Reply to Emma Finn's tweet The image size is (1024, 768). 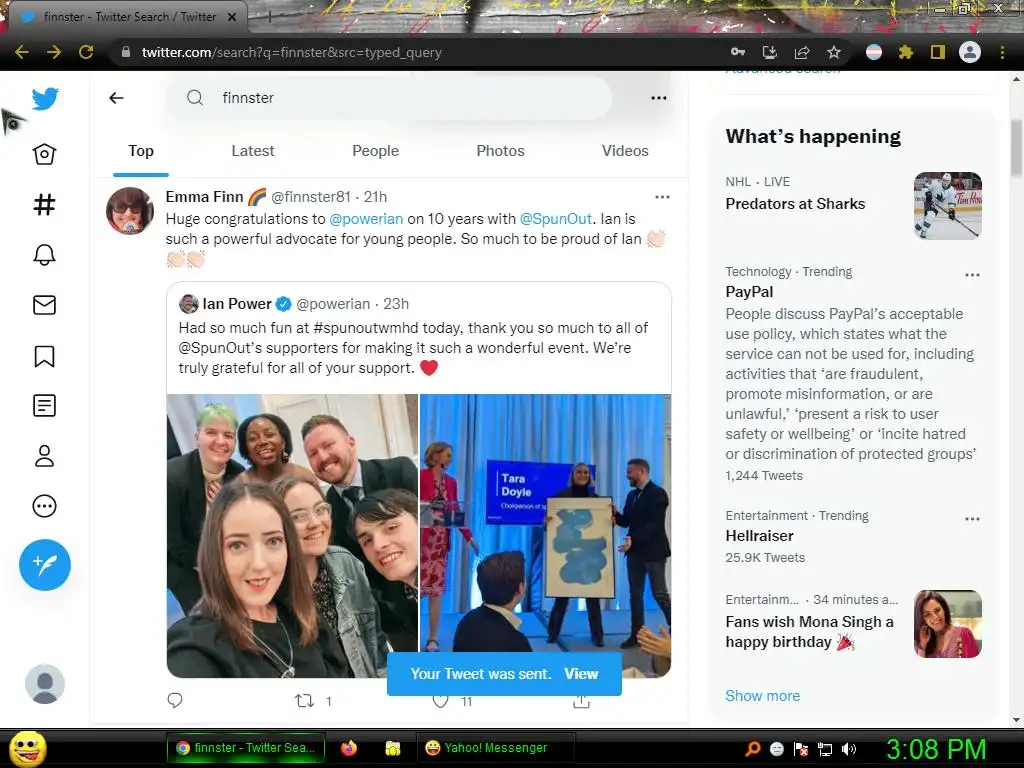[175, 701]
